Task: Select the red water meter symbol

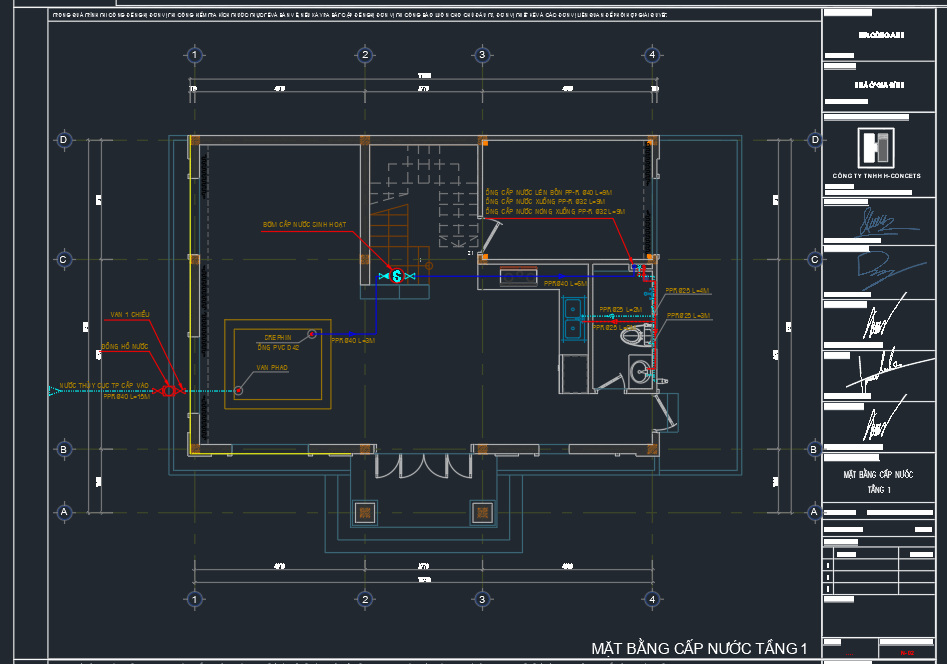Action: click(x=168, y=390)
